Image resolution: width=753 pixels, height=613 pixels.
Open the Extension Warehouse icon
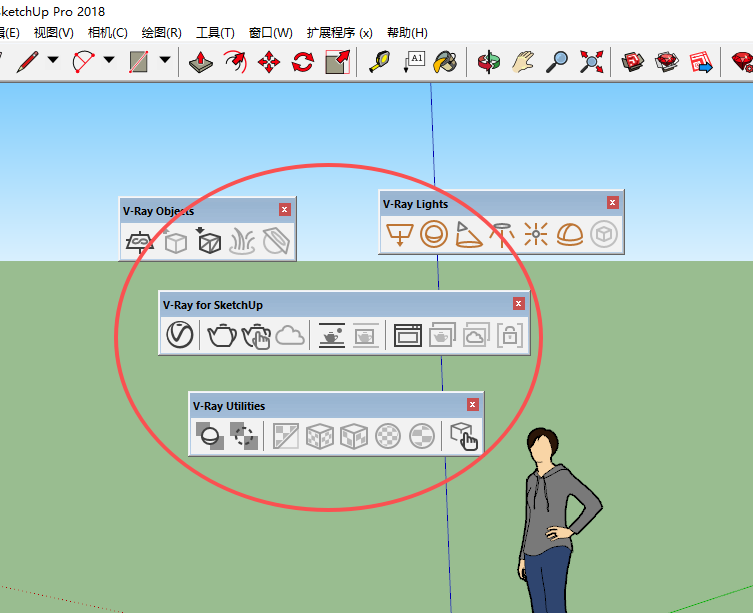pyautogui.click(x=667, y=62)
